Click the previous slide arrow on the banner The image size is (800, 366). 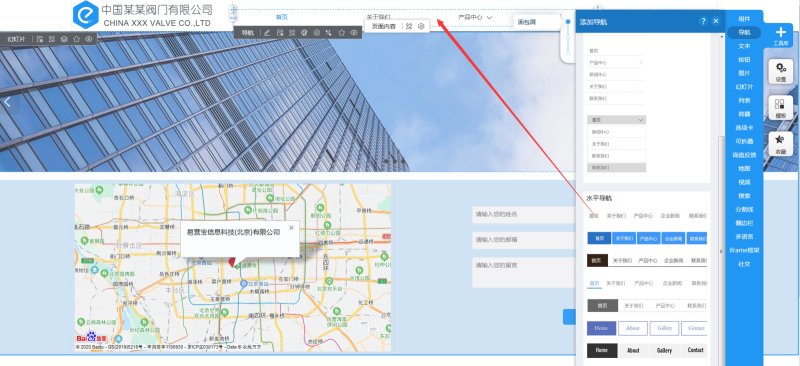[7, 102]
